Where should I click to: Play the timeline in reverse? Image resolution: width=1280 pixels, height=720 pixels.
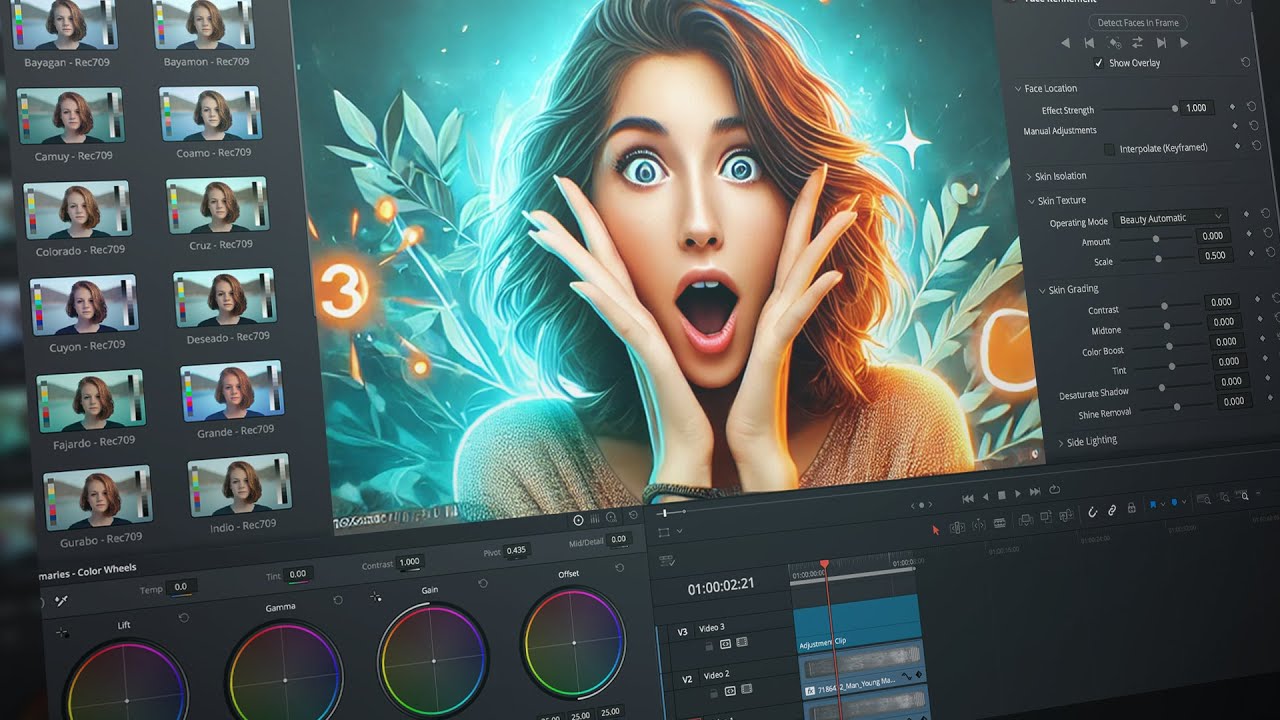point(985,497)
